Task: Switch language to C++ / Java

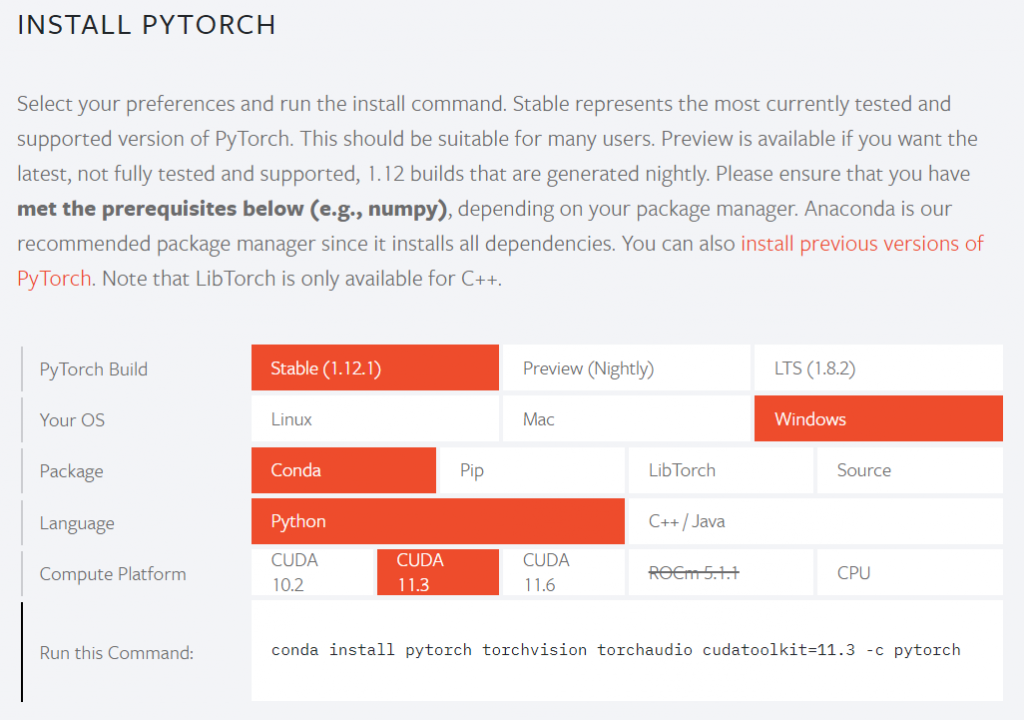Action: [814, 521]
